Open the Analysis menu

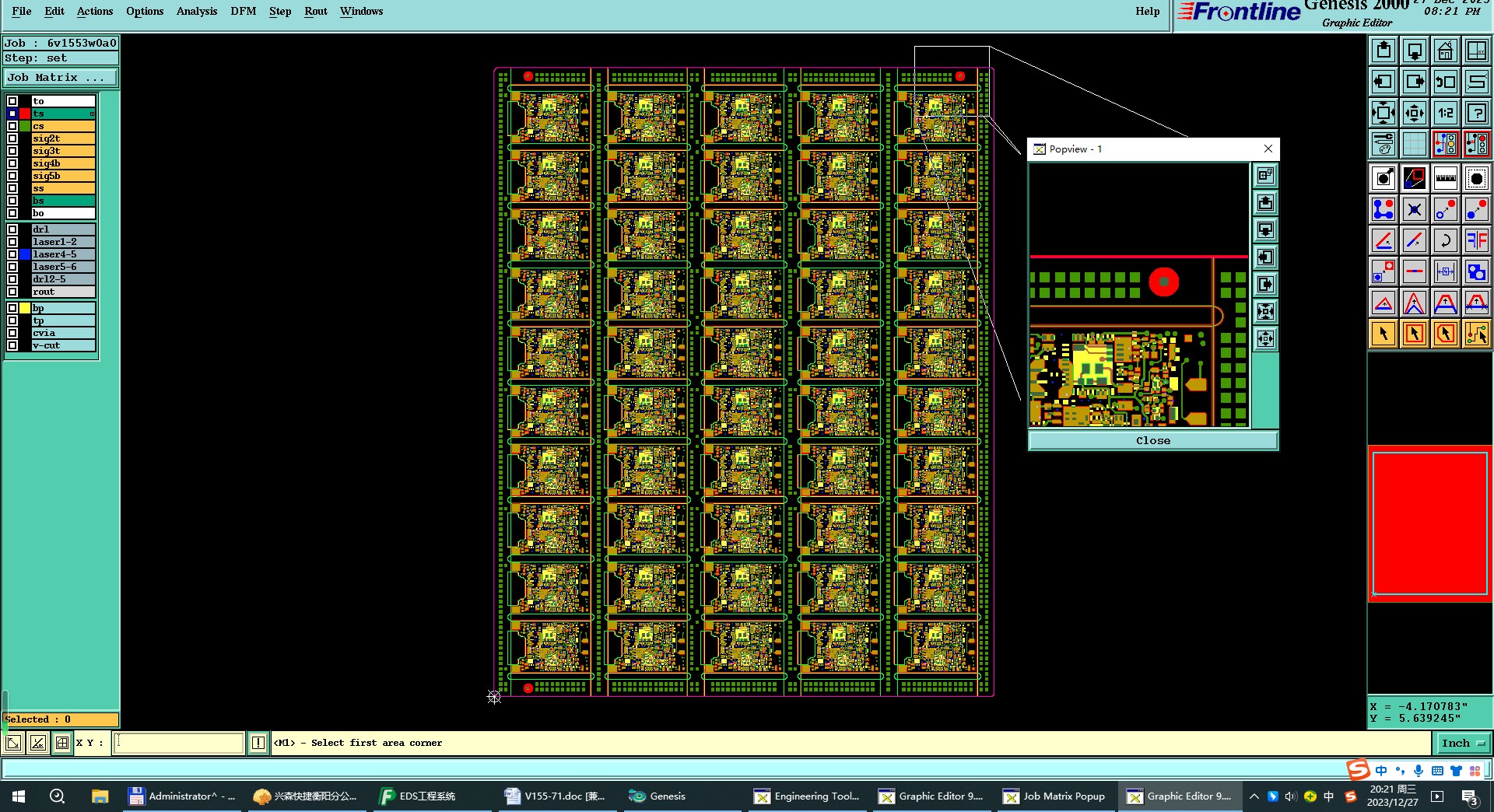coord(197,11)
